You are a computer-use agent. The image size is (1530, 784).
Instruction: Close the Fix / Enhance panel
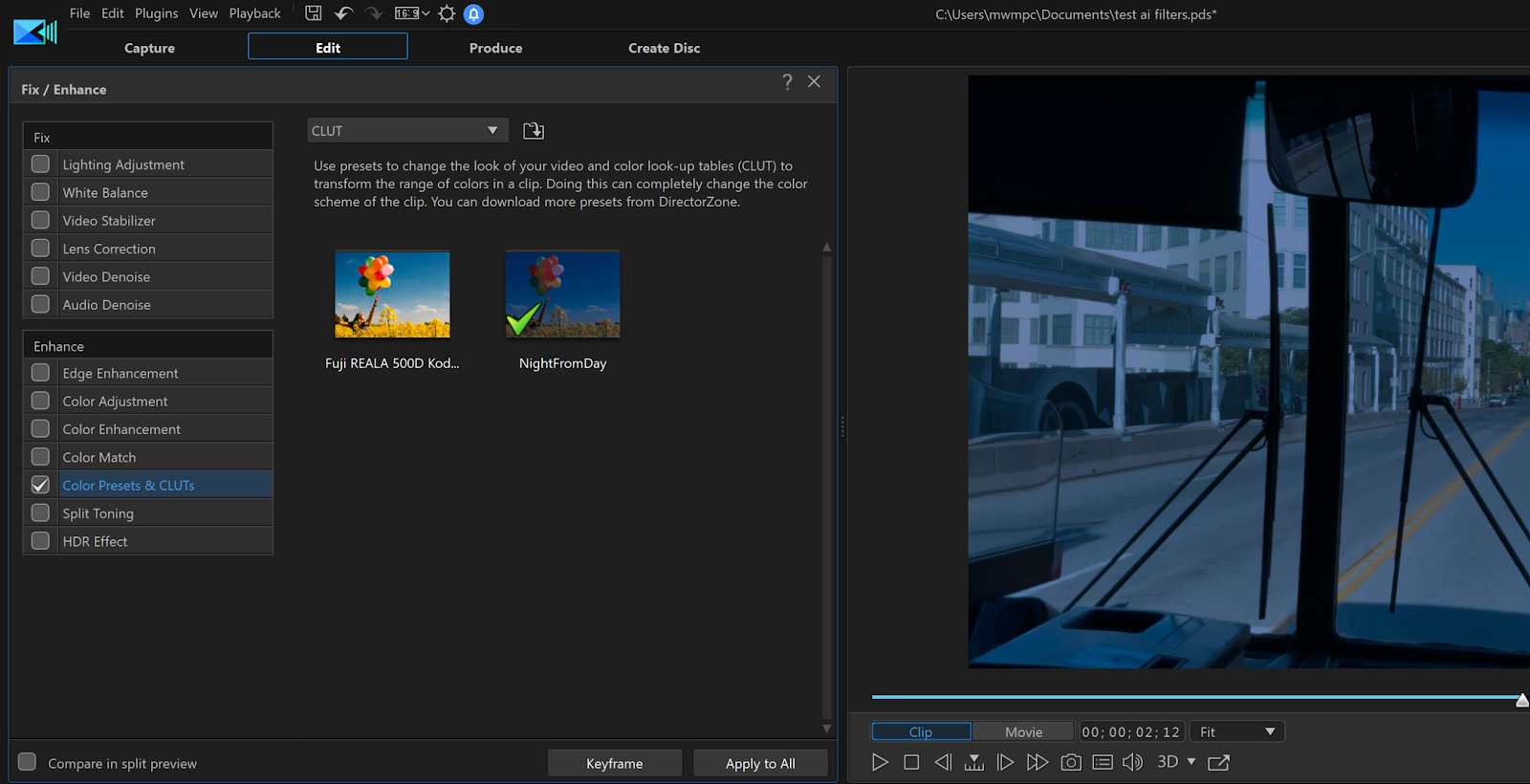click(814, 82)
